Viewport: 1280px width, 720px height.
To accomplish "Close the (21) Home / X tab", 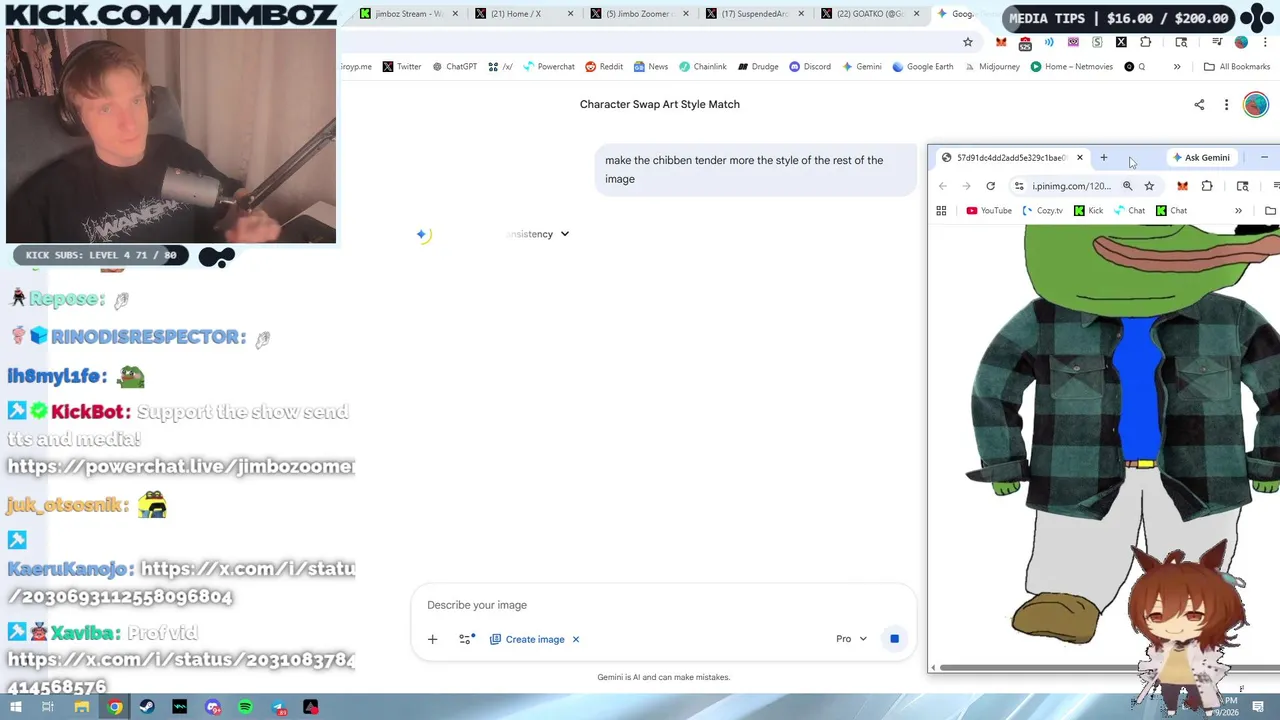I will pyautogui.click(x=571, y=14).
